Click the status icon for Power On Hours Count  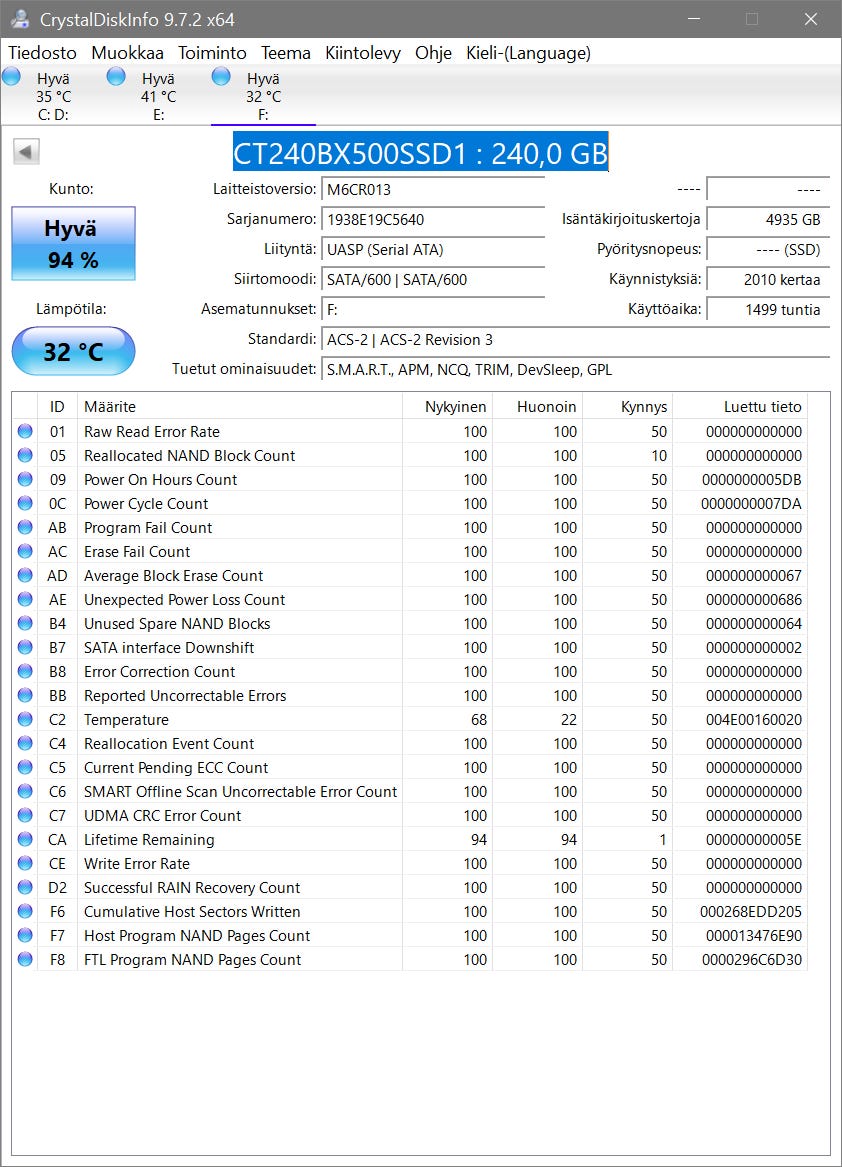(x=25, y=479)
